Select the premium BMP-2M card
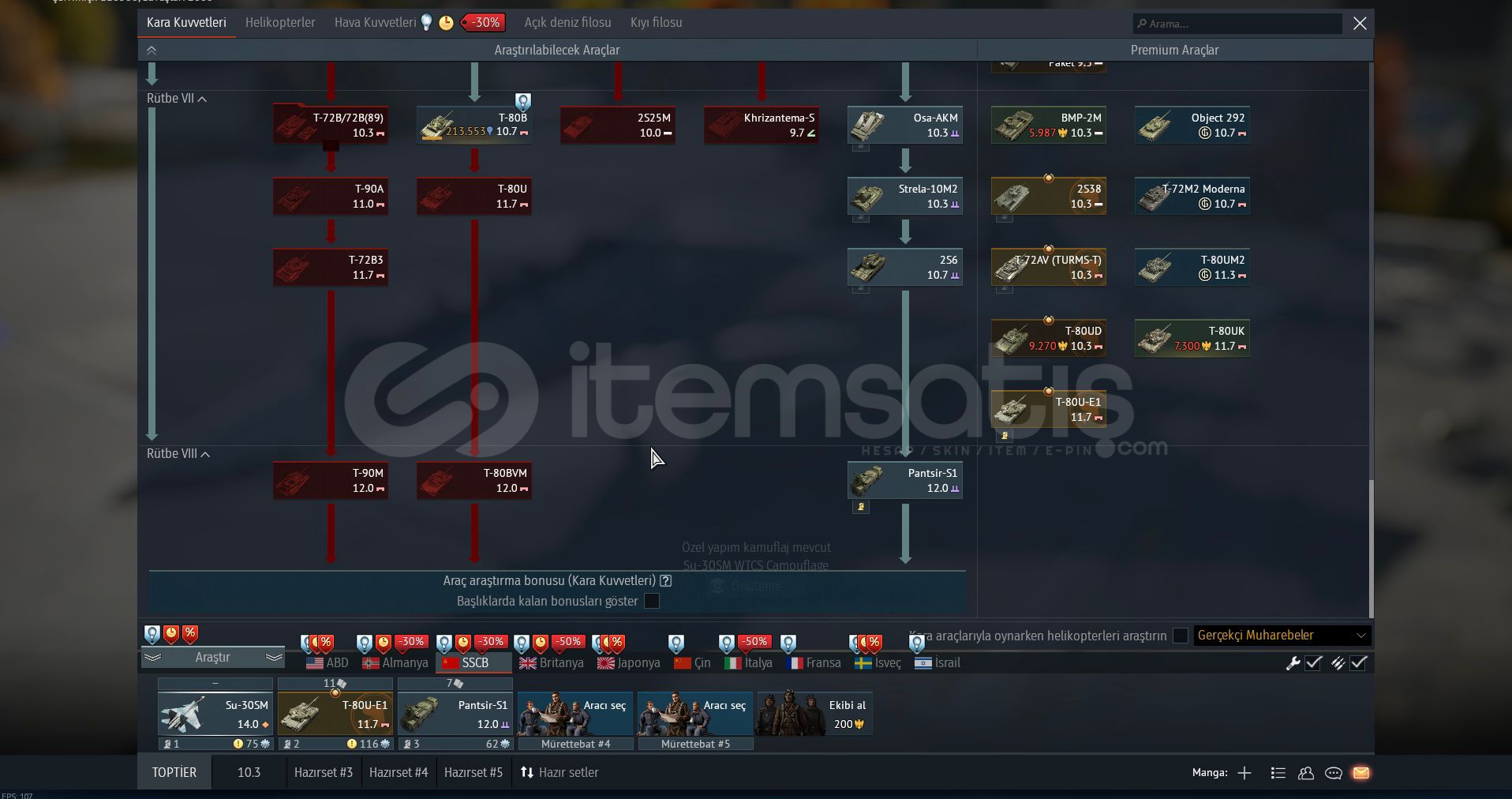Screen dimensions: 1512x799 (x=1049, y=125)
